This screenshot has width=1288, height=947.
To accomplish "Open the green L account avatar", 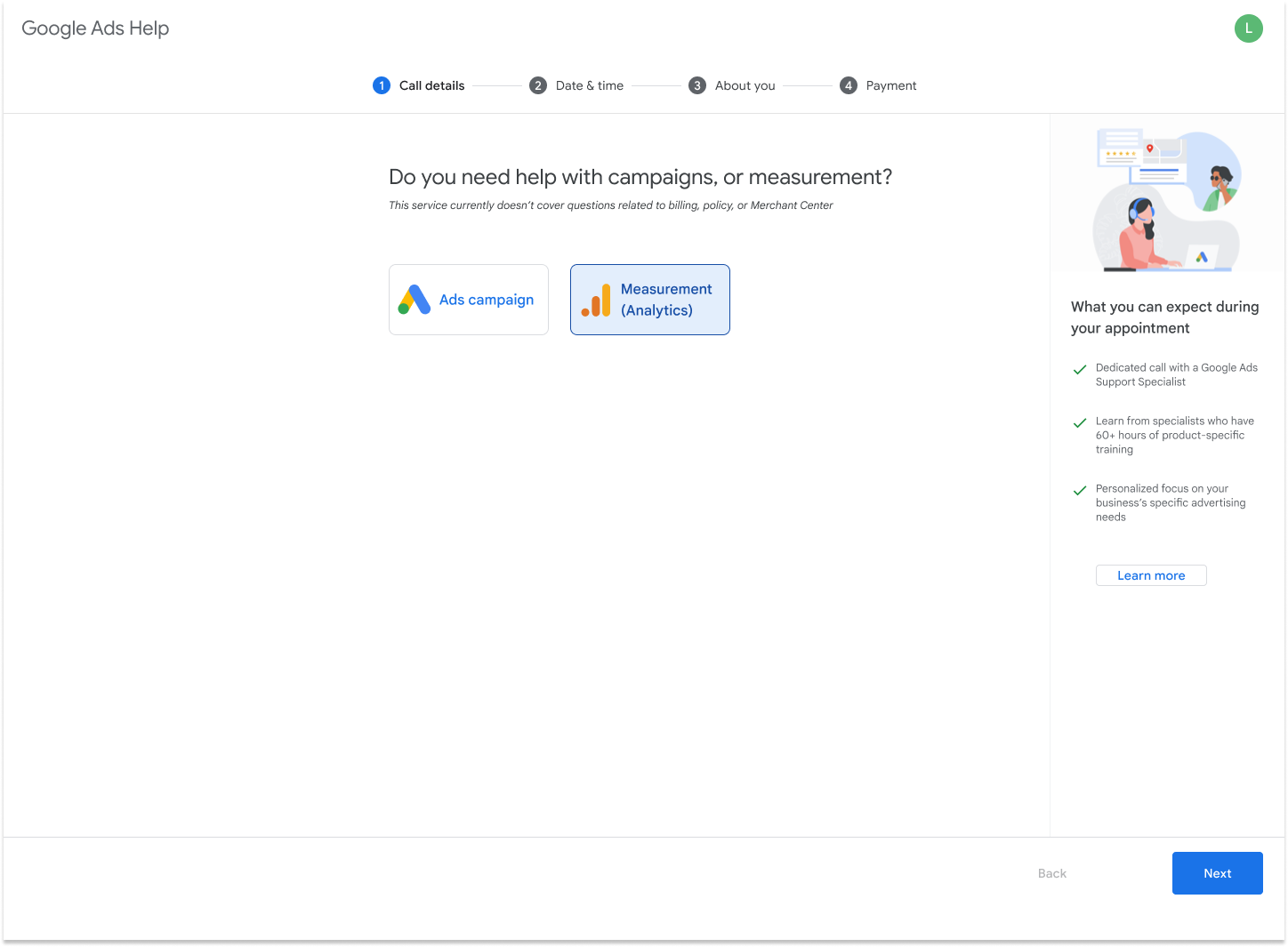I will click(1248, 28).
